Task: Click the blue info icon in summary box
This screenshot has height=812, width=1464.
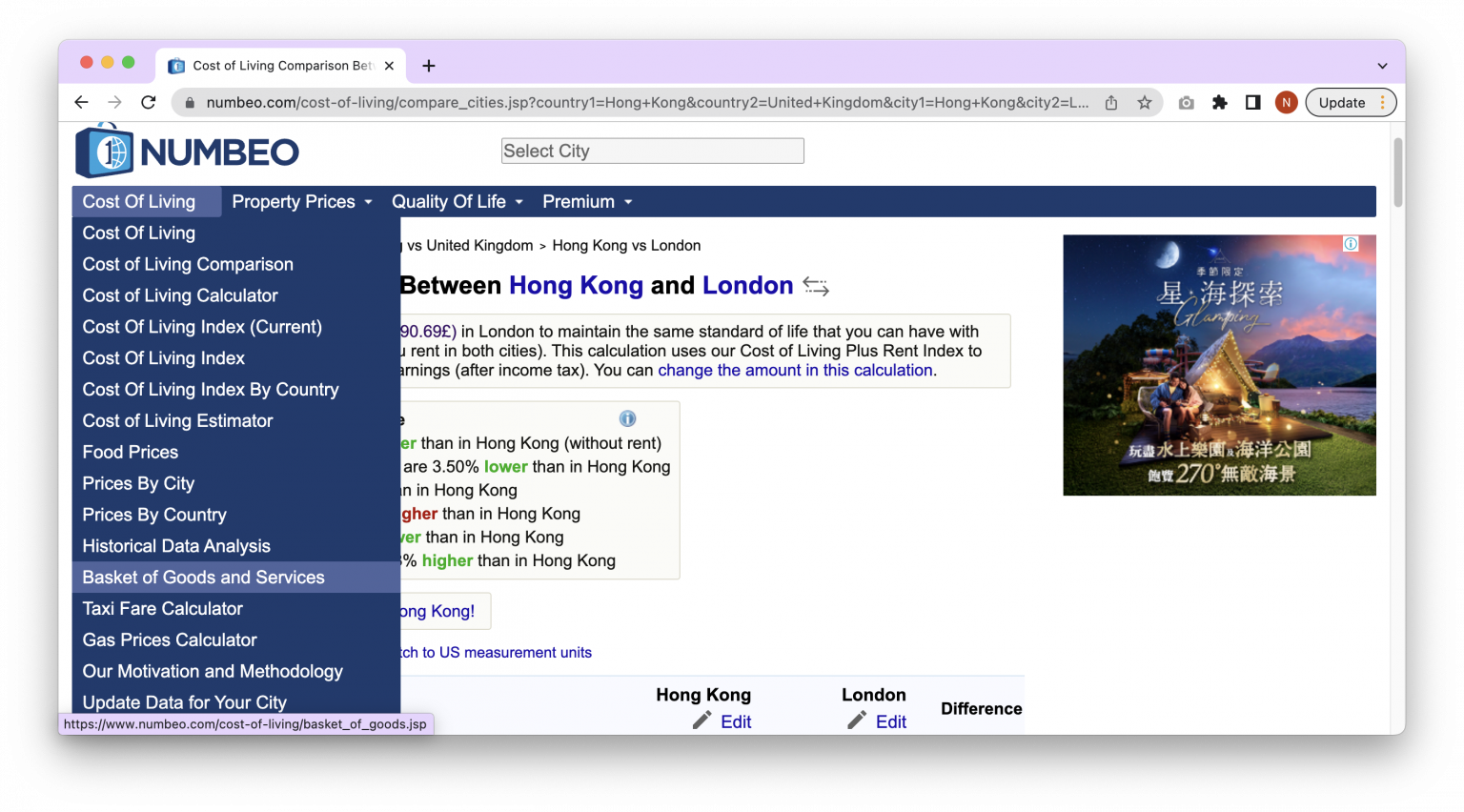Action: 627,418
